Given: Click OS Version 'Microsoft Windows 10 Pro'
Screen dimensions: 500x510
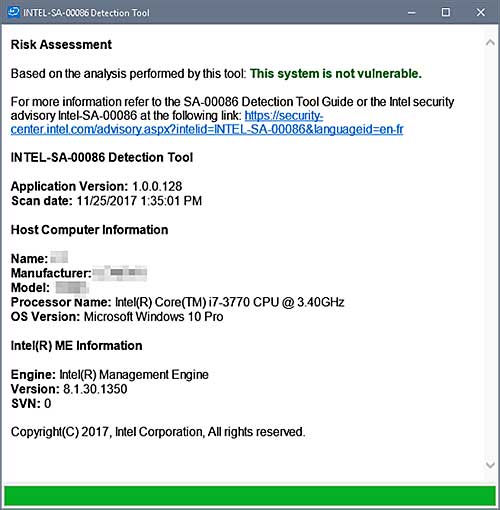Looking at the screenshot, I should coord(153,317).
